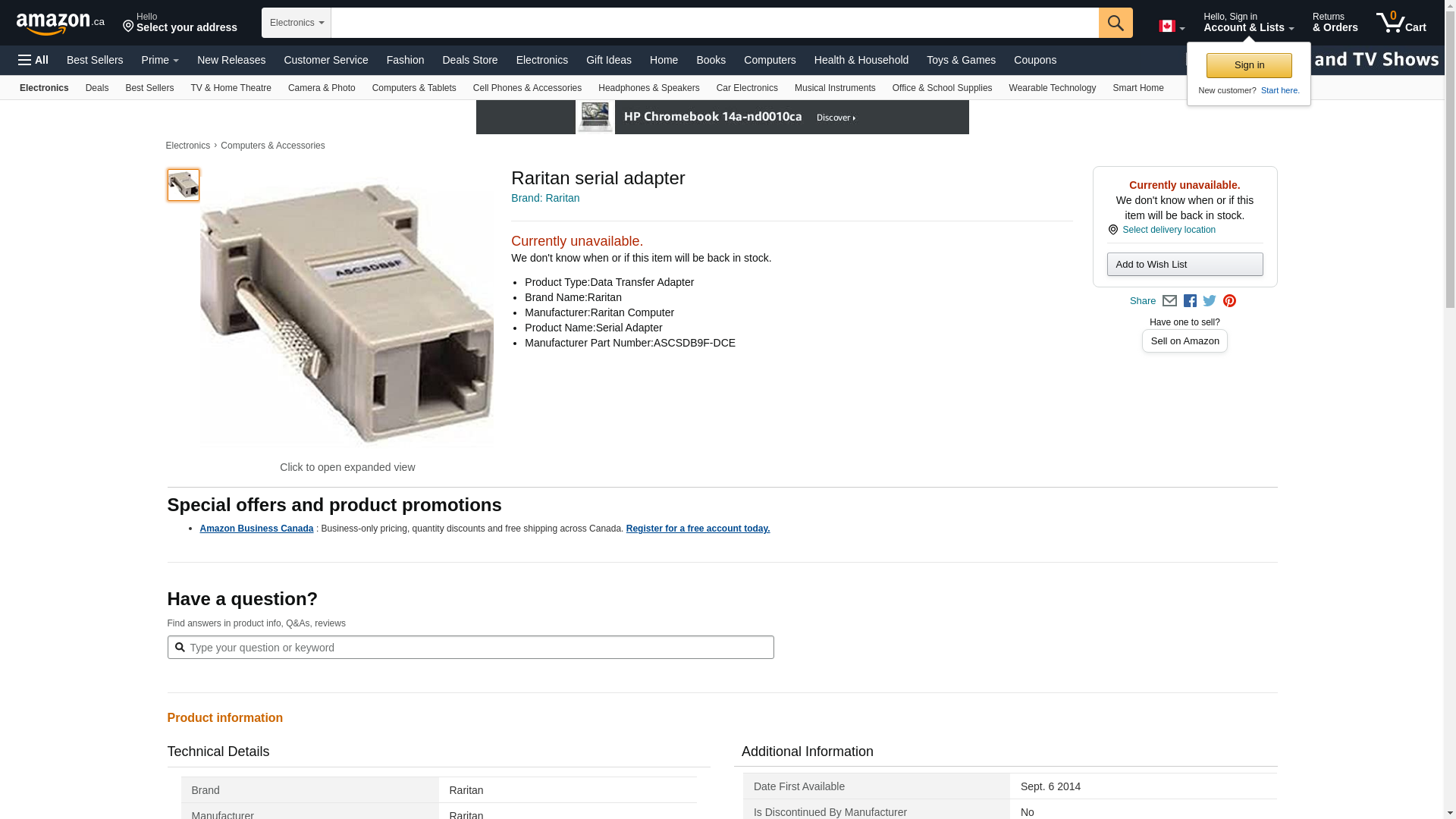Click the search magnifier button
1456x819 pixels.
(1115, 23)
